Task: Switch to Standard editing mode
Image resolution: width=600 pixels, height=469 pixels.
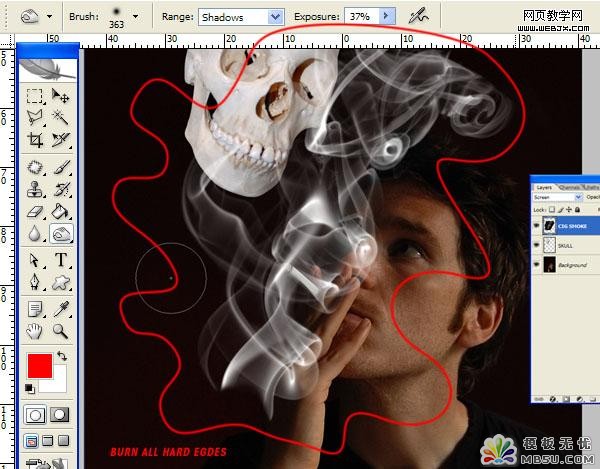Action: tap(35, 415)
